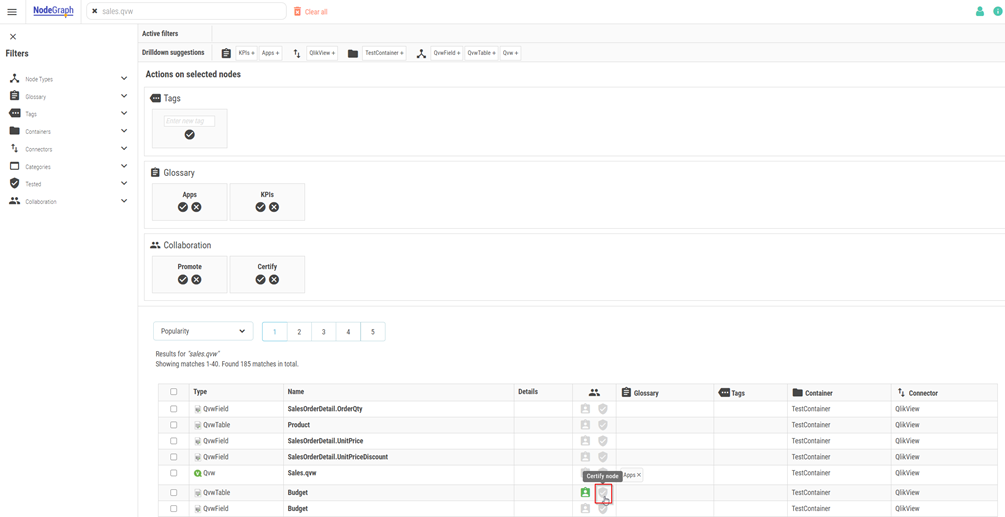Click the Enter new tag field

tap(189, 120)
